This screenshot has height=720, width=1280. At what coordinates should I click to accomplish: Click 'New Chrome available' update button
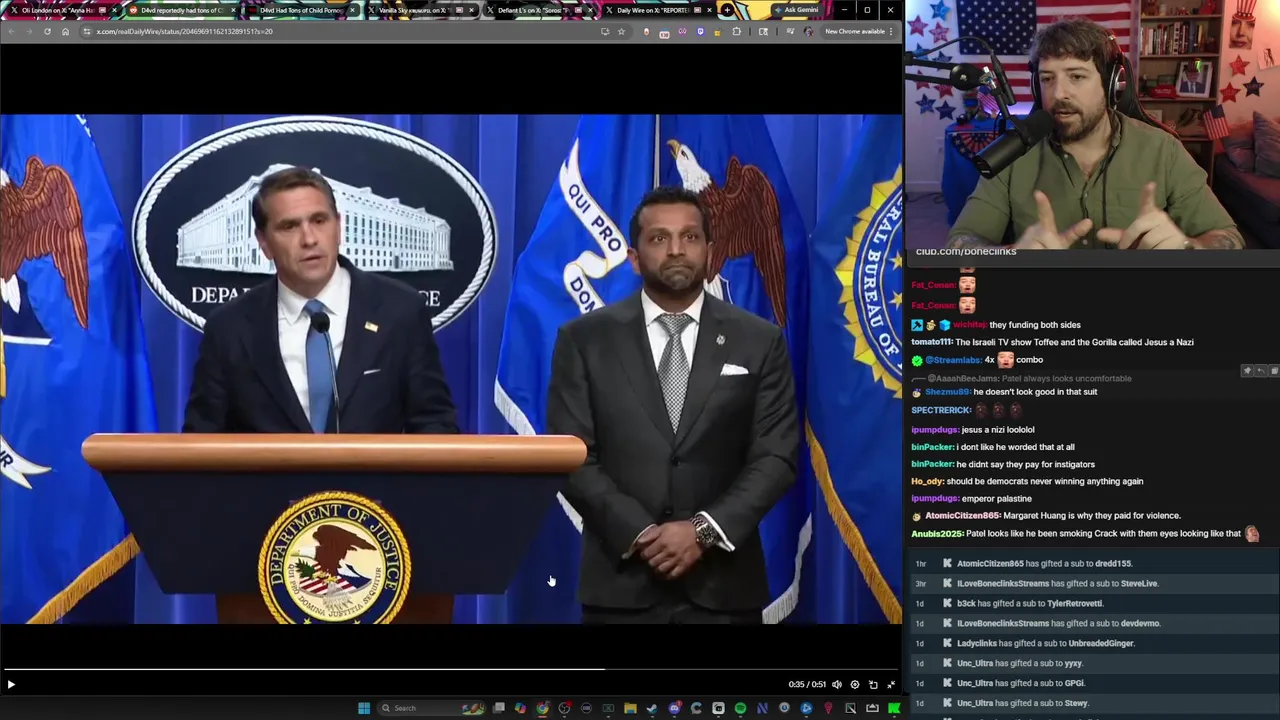(x=858, y=31)
